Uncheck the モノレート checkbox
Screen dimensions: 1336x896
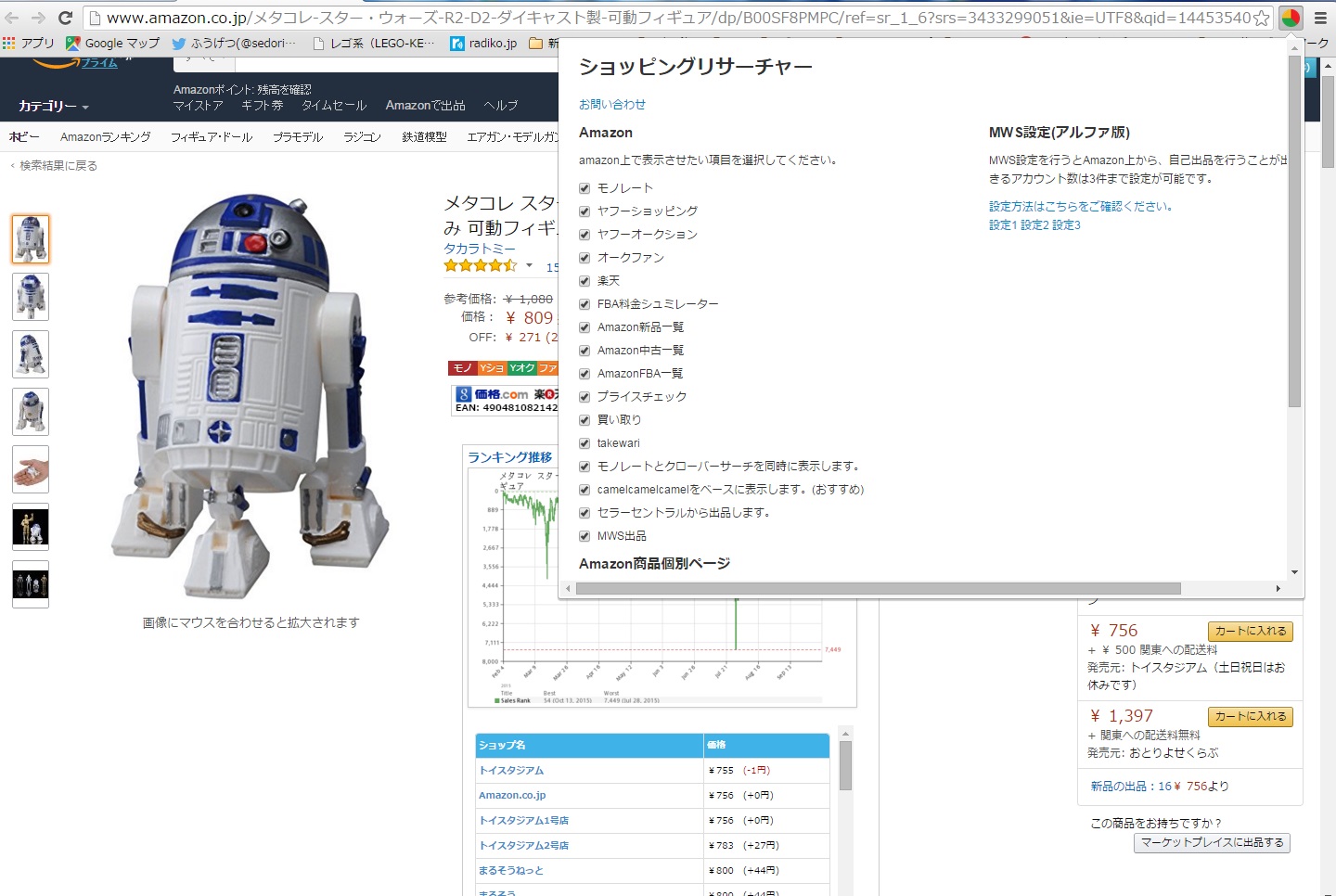[584, 188]
